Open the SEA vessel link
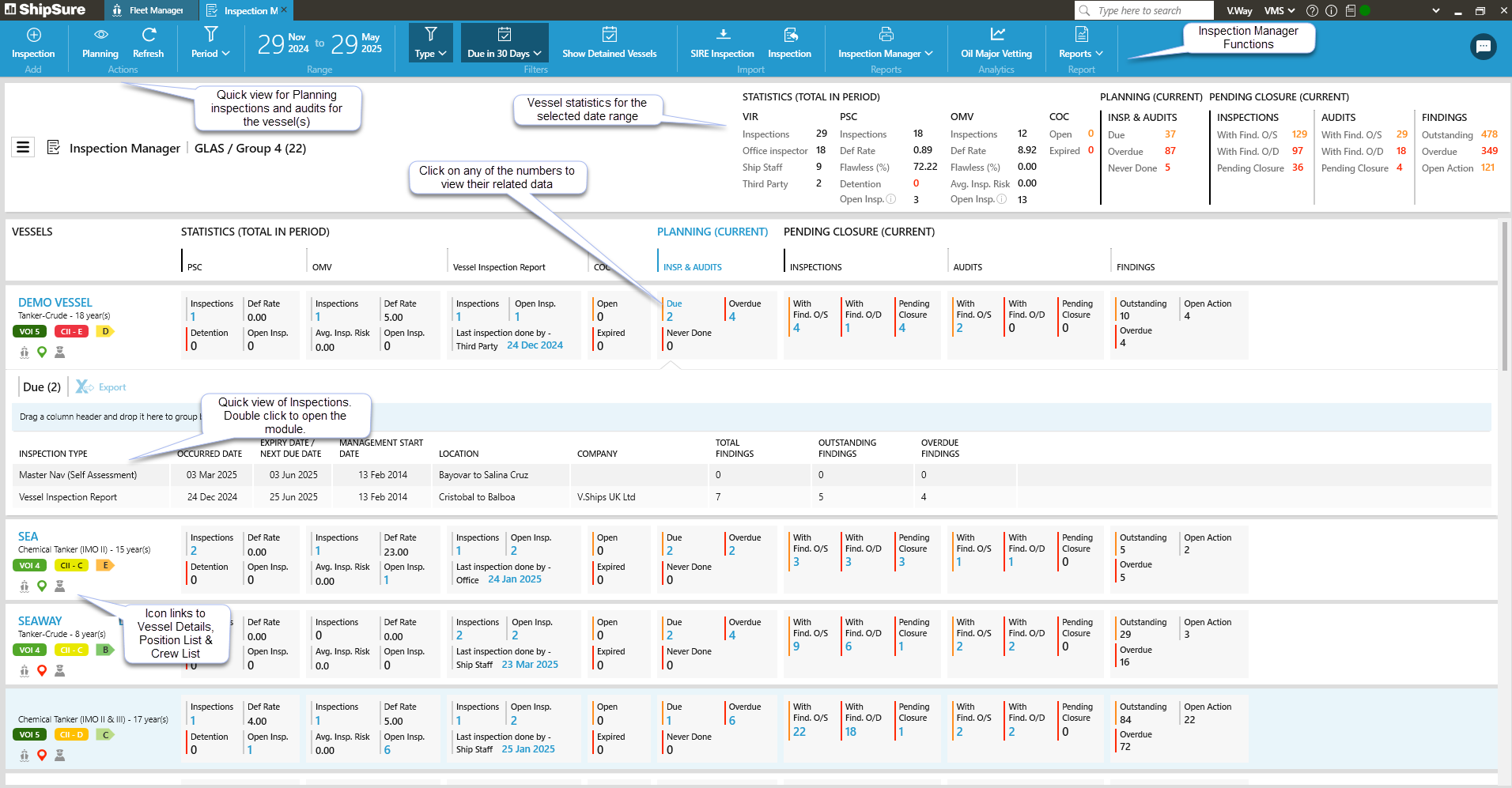This screenshot has width=1512, height=788. (28, 536)
